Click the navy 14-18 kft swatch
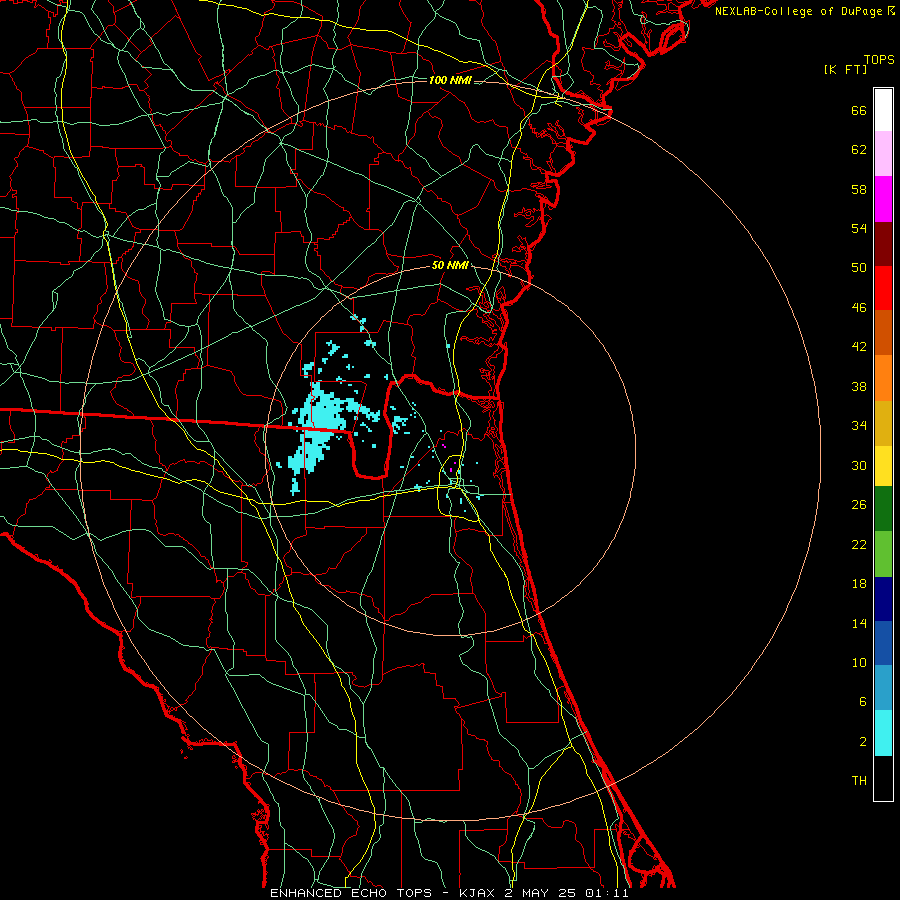Screen dimensions: 900x900 coord(883,599)
